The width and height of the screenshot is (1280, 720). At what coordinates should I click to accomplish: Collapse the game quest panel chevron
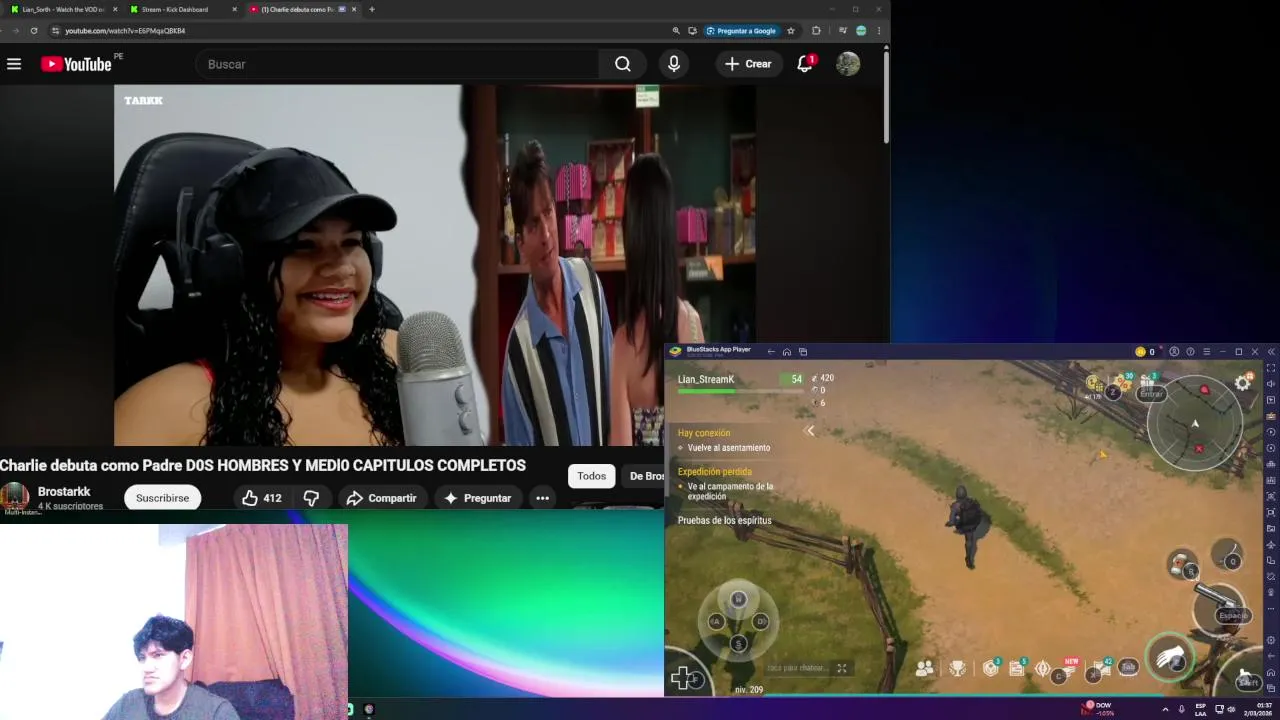(x=809, y=431)
